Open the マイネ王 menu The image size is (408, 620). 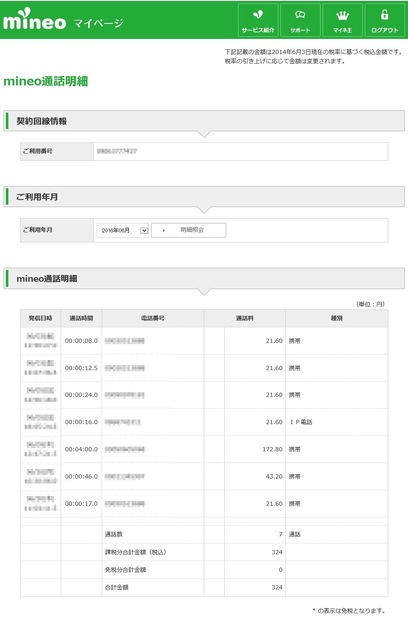click(342, 20)
